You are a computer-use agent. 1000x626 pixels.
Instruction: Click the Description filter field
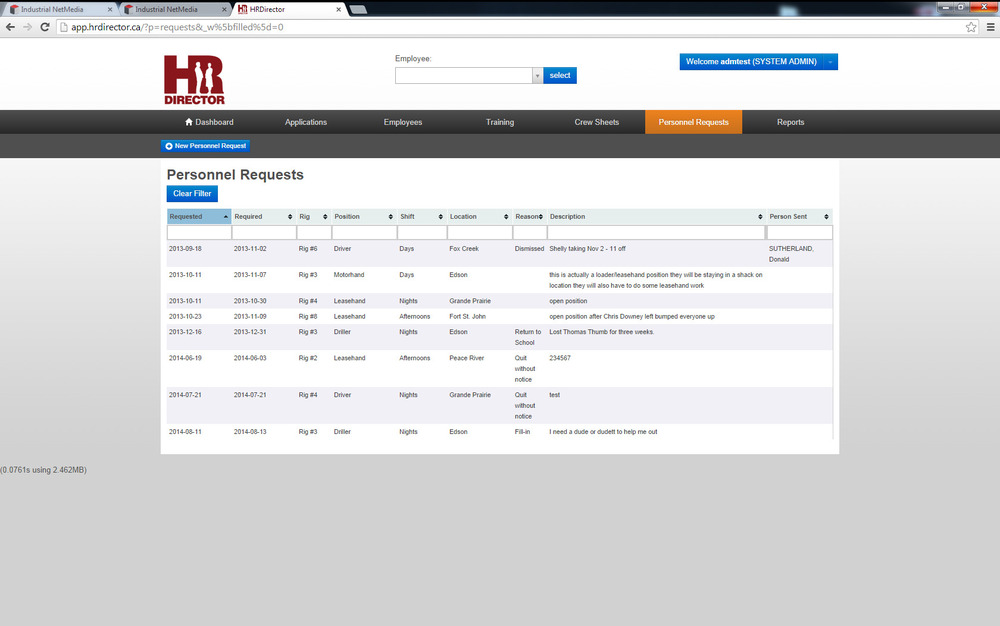[x=656, y=233]
